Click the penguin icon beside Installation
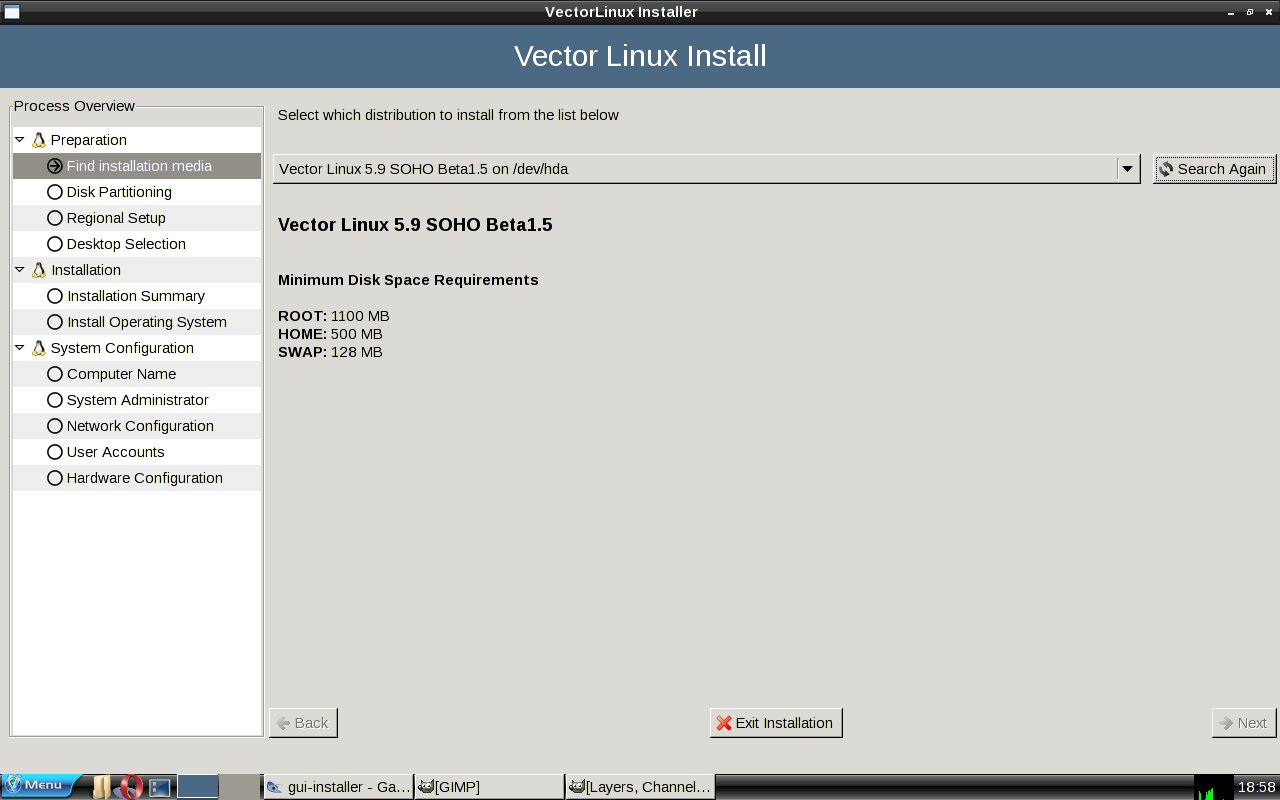Viewport: 1280px width, 800px height. click(39, 270)
